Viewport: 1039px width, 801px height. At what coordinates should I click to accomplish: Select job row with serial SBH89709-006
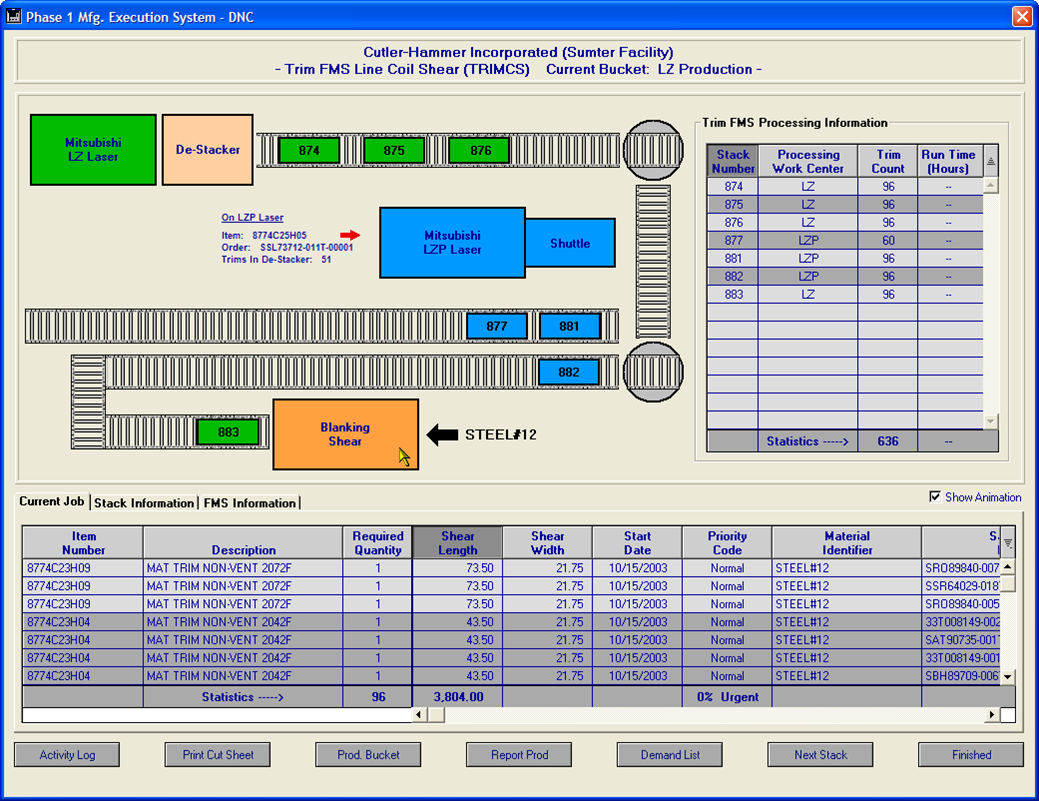pyautogui.click(x=511, y=676)
